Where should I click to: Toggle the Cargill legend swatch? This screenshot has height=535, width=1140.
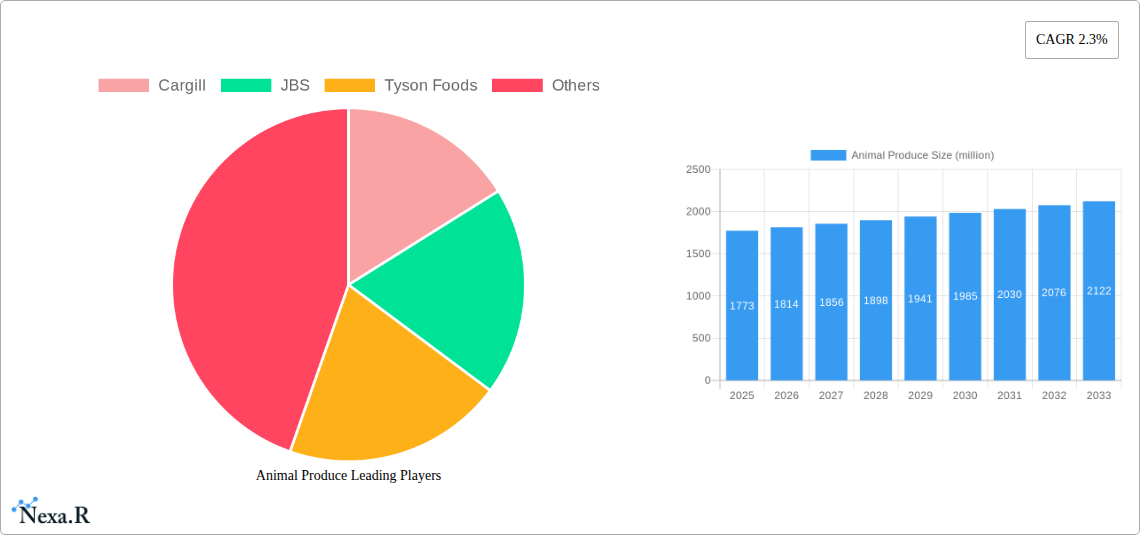[124, 86]
